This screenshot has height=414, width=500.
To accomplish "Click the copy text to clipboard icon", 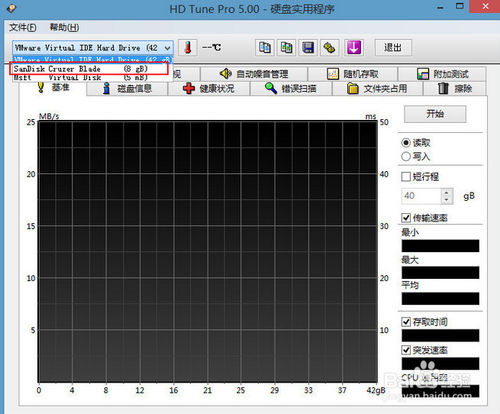I will tap(265, 48).
